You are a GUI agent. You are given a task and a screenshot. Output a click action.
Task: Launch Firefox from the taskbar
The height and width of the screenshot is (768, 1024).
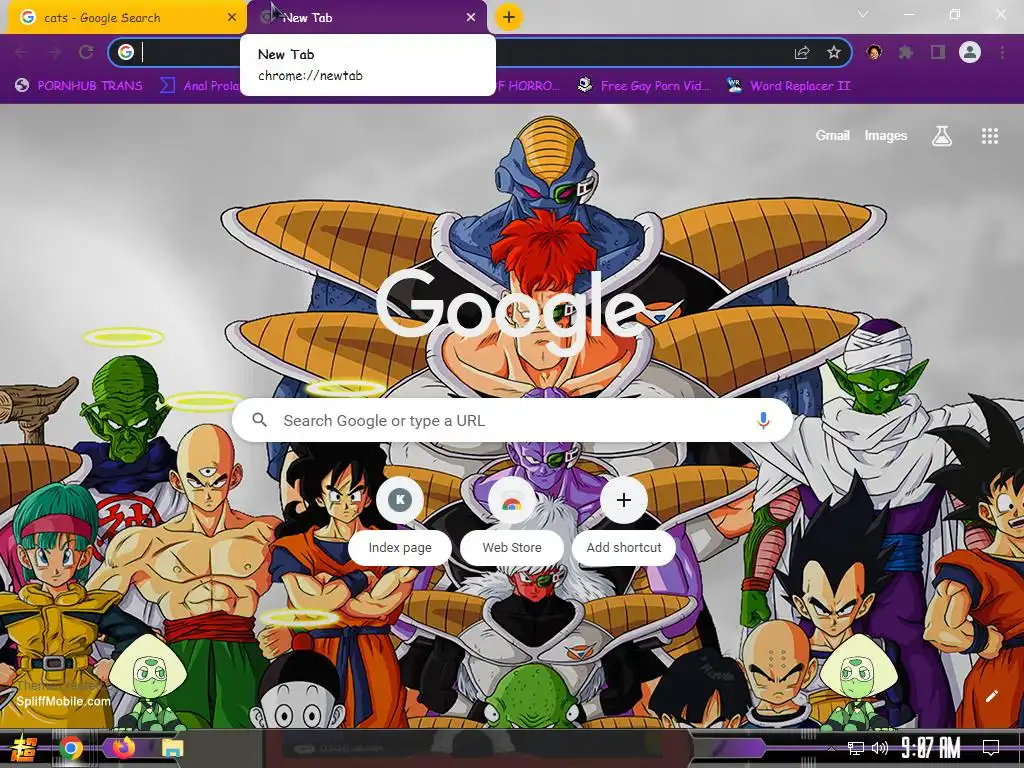(x=122, y=748)
